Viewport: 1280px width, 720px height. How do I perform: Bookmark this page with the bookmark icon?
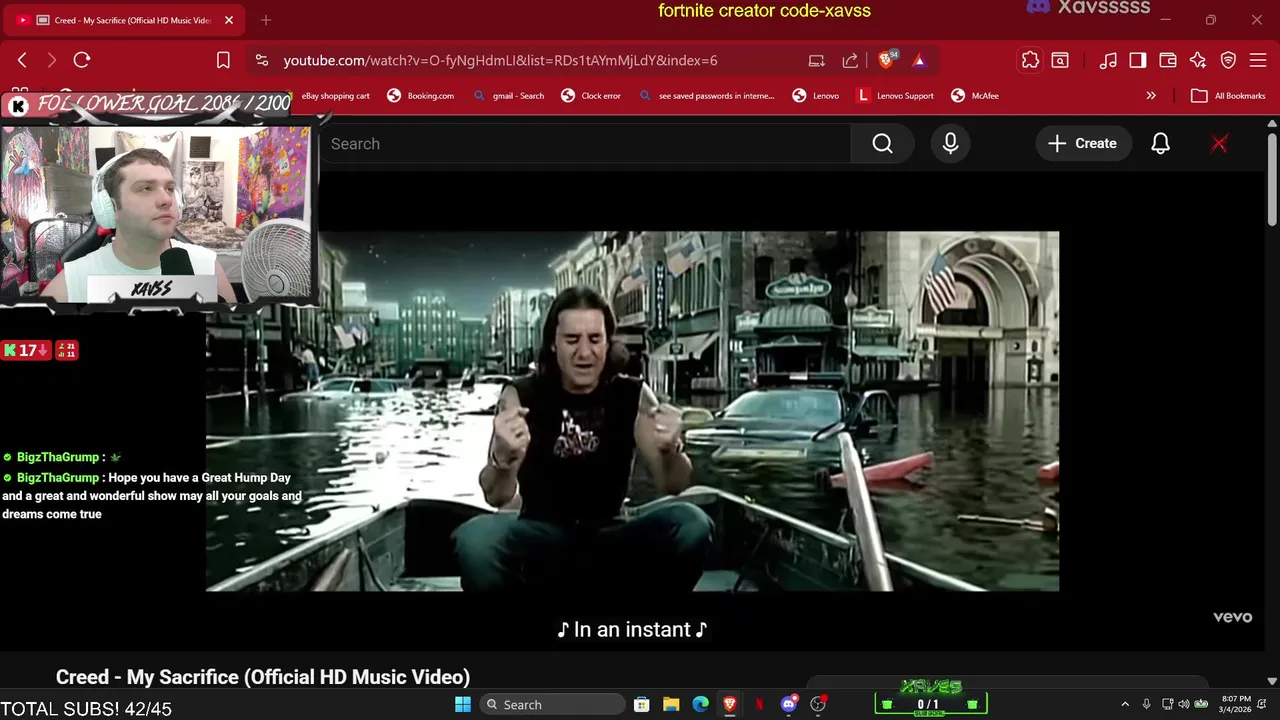coord(223,60)
